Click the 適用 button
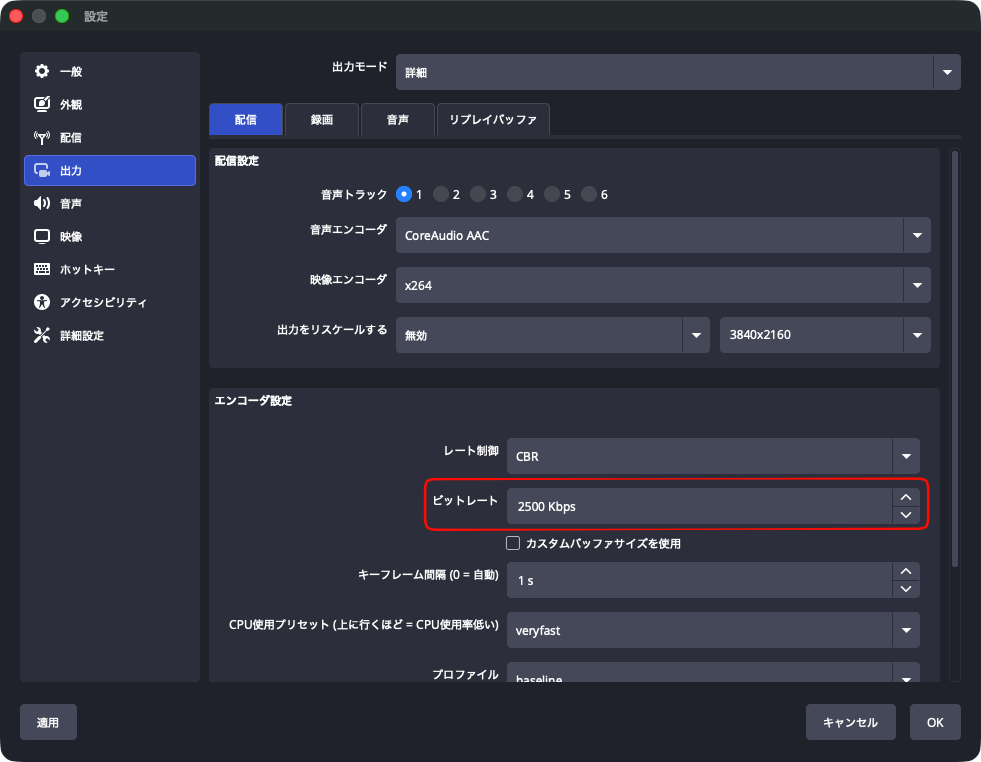This screenshot has height=762, width=981. point(48,723)
